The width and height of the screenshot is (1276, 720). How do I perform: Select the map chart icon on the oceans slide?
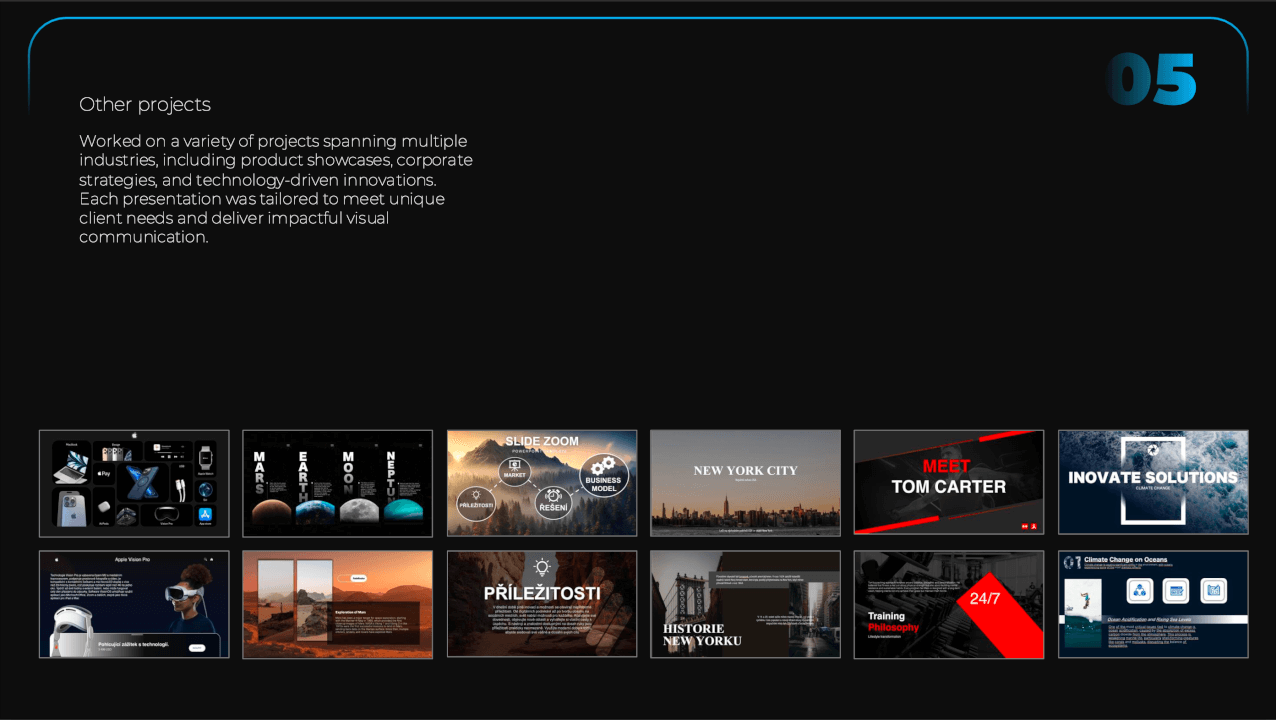point(1176,590)
